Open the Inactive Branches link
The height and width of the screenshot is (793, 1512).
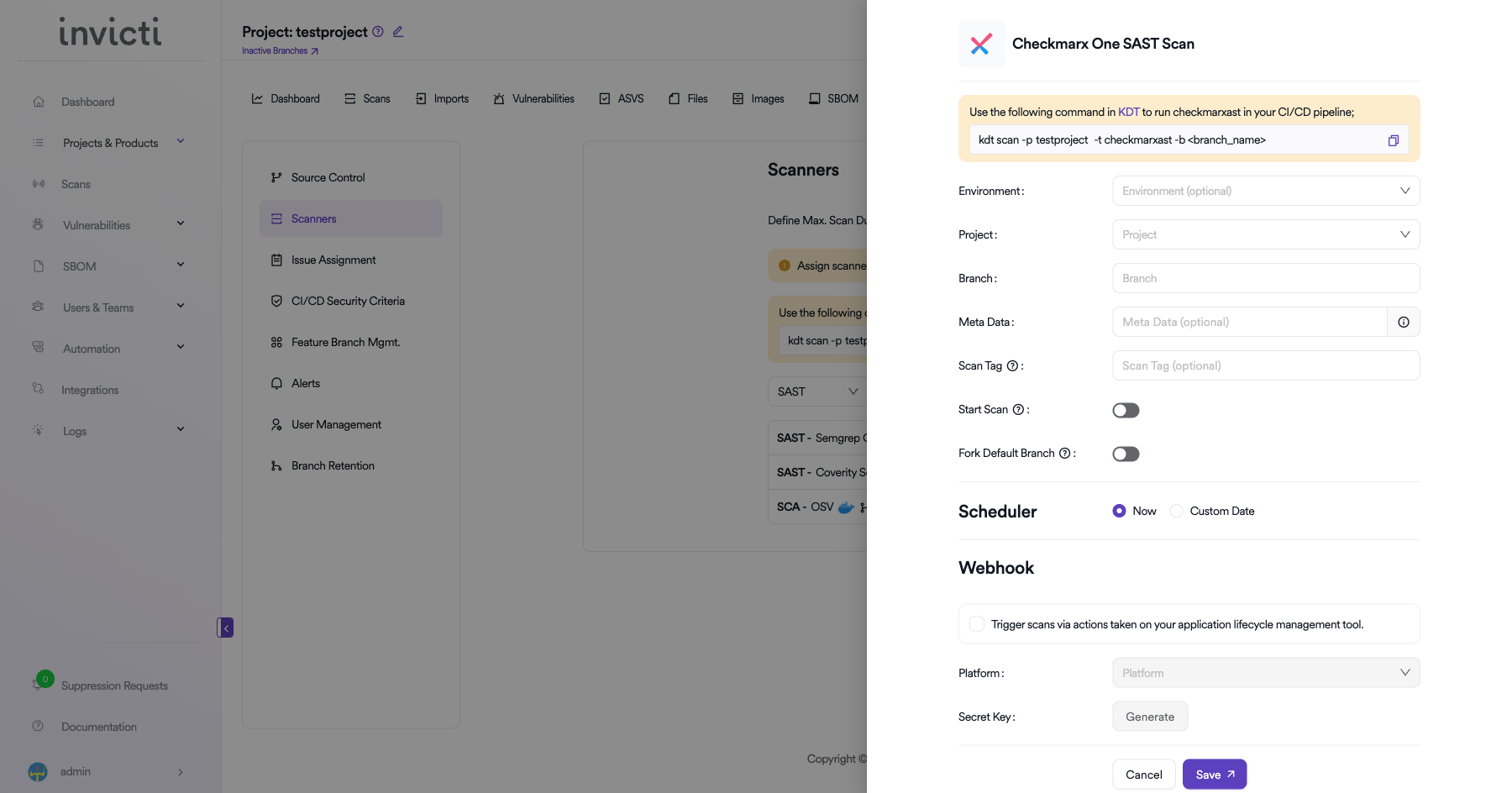280,51
